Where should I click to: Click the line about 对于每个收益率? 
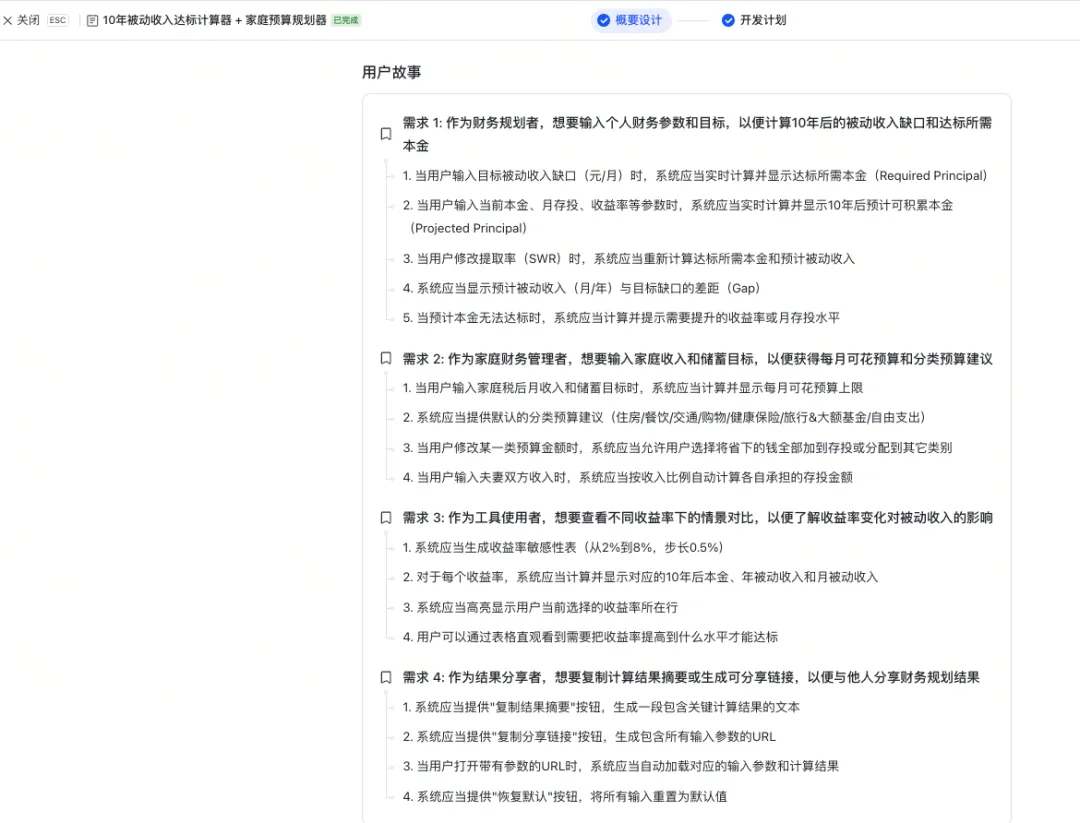point(640,577)
